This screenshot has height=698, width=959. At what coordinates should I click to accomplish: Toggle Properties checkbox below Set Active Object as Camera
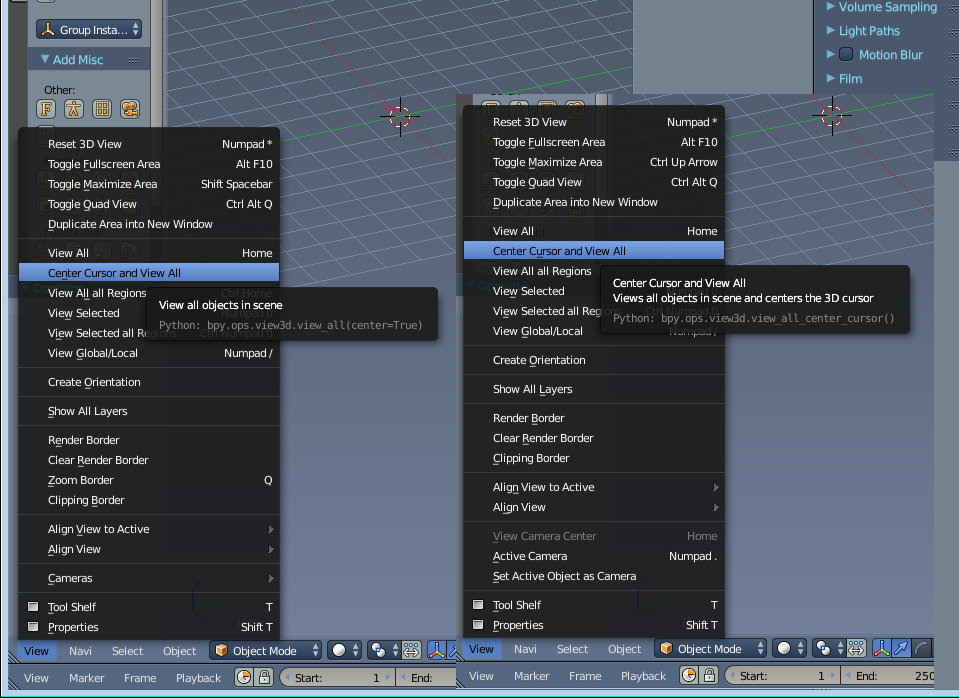pyautogui.click(x=478, y=625)
